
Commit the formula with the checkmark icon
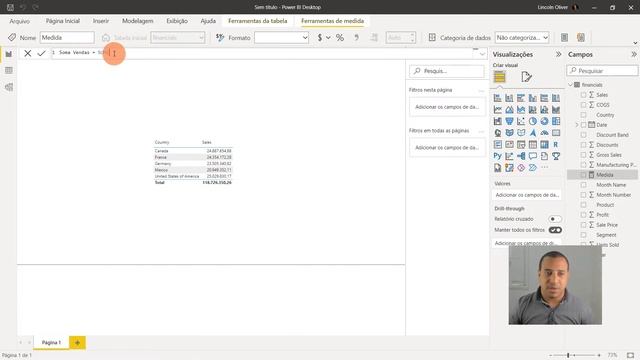point(41,53)
